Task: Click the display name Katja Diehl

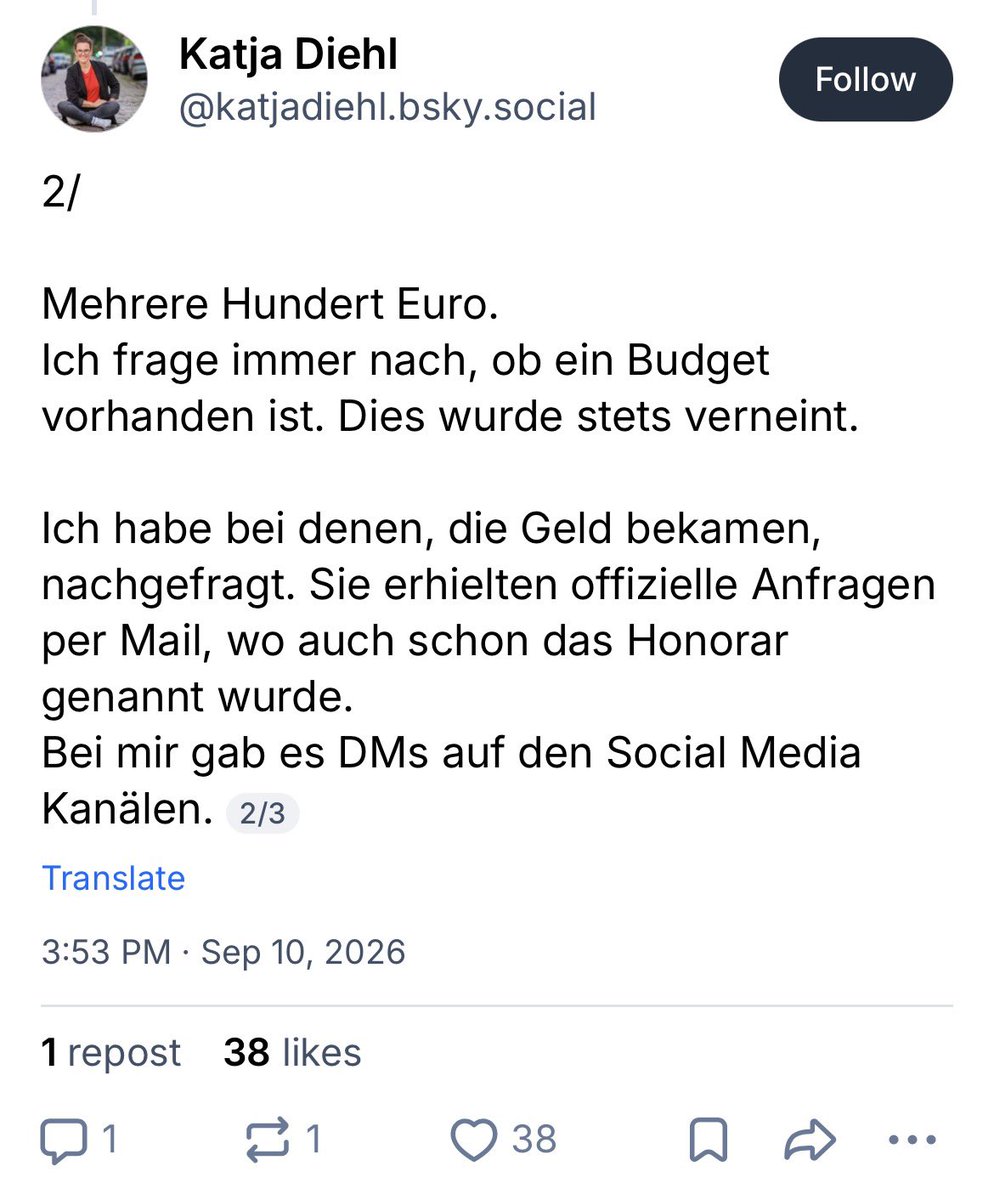Action: click(288, 55)
